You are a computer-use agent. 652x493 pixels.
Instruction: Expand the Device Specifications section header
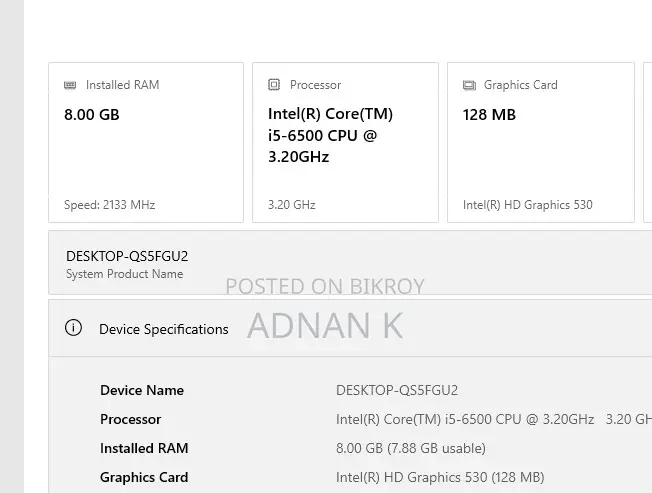click(x=350, y=328)
